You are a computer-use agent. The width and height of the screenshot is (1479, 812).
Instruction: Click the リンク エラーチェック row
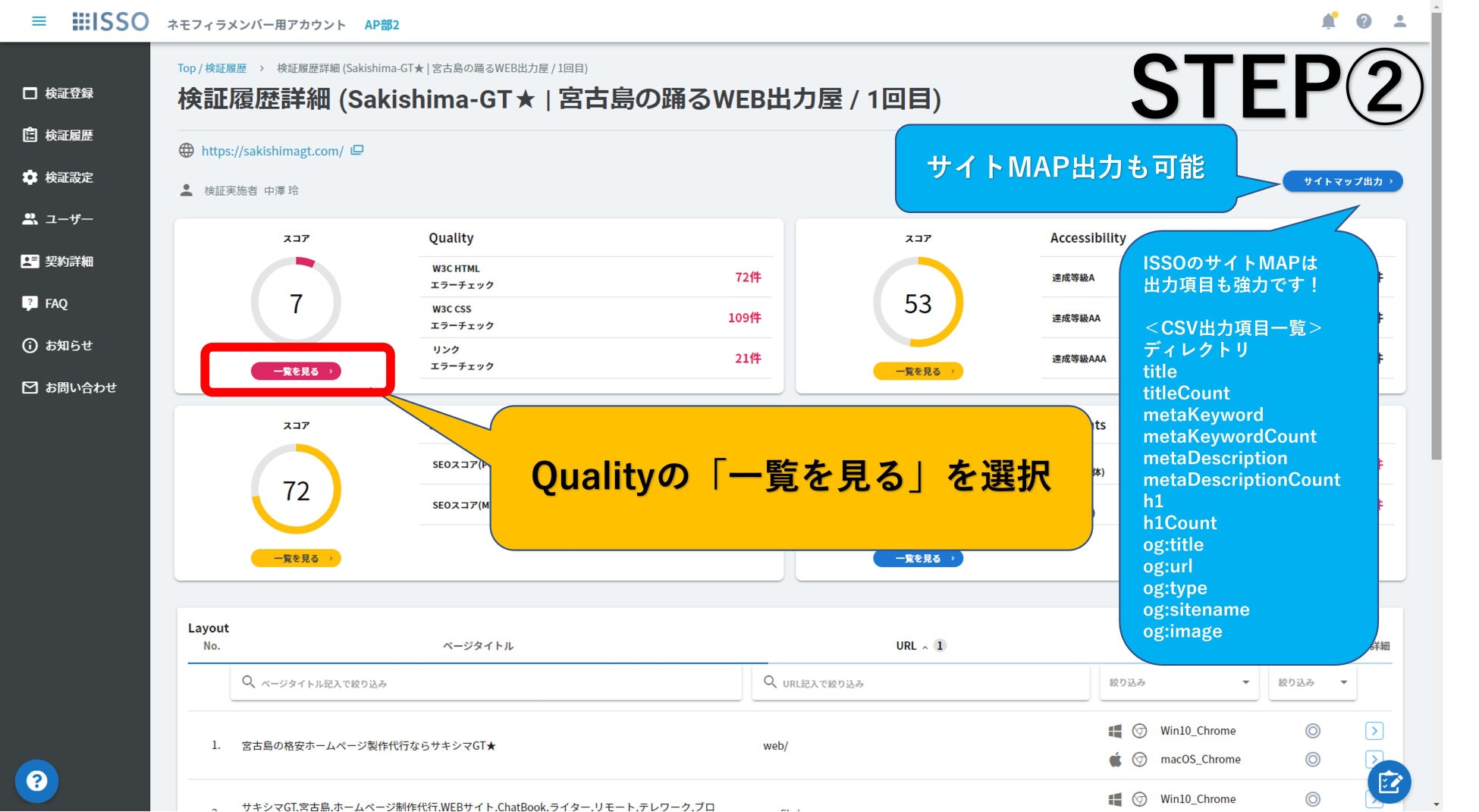tap(596, 358)
